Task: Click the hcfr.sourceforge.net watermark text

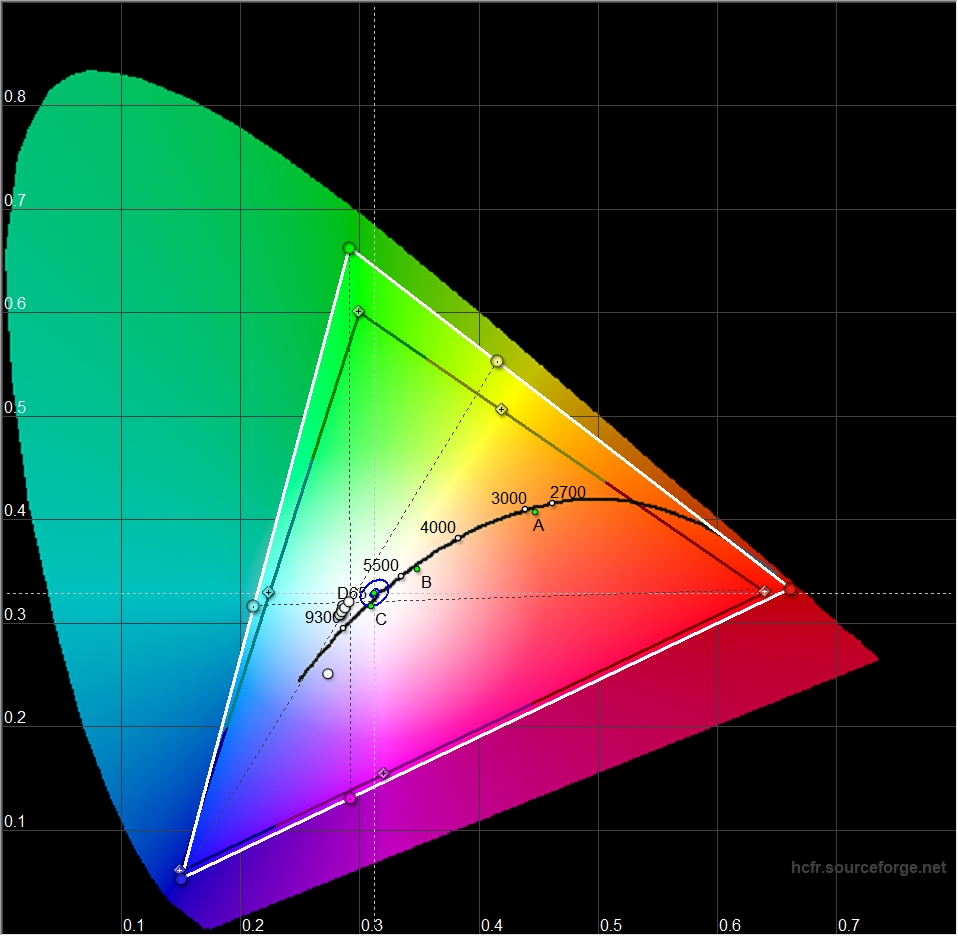Action: [867, 867]
